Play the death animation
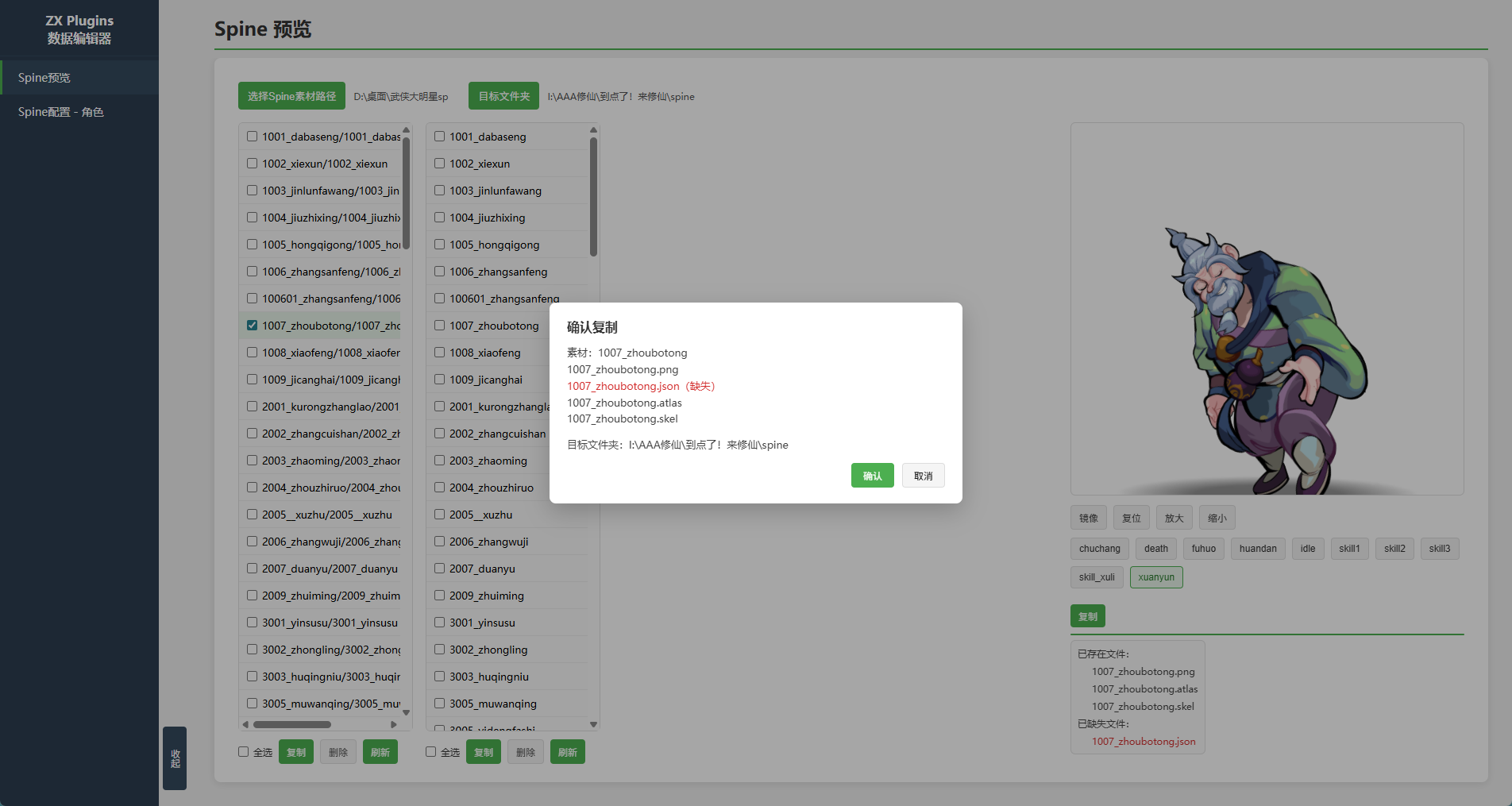The width and height of the screenshot is (1512, 806). point(1156,549)
